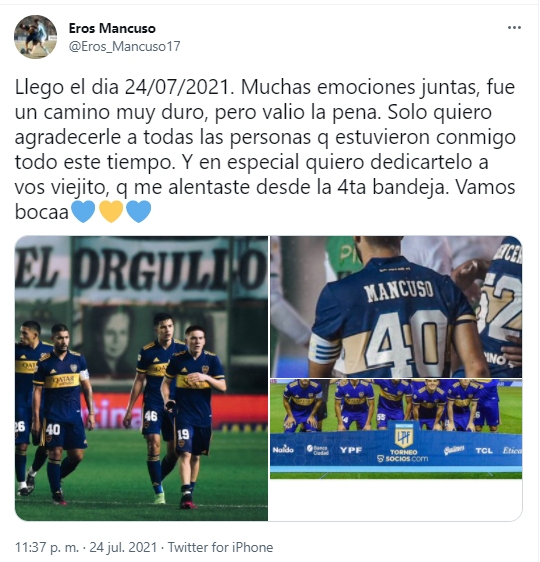Open Eros Mancuso's profile avatar
The image size is (540, 562).
[35, 37]
